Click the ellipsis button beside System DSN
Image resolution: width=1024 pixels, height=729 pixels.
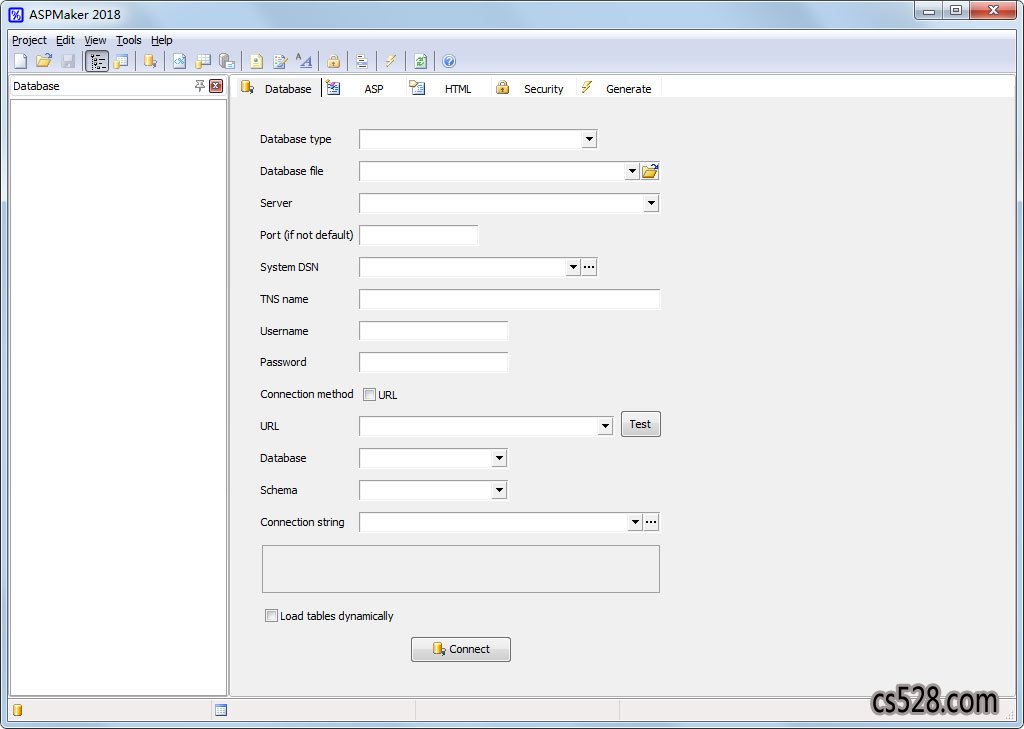coord(589,267)
